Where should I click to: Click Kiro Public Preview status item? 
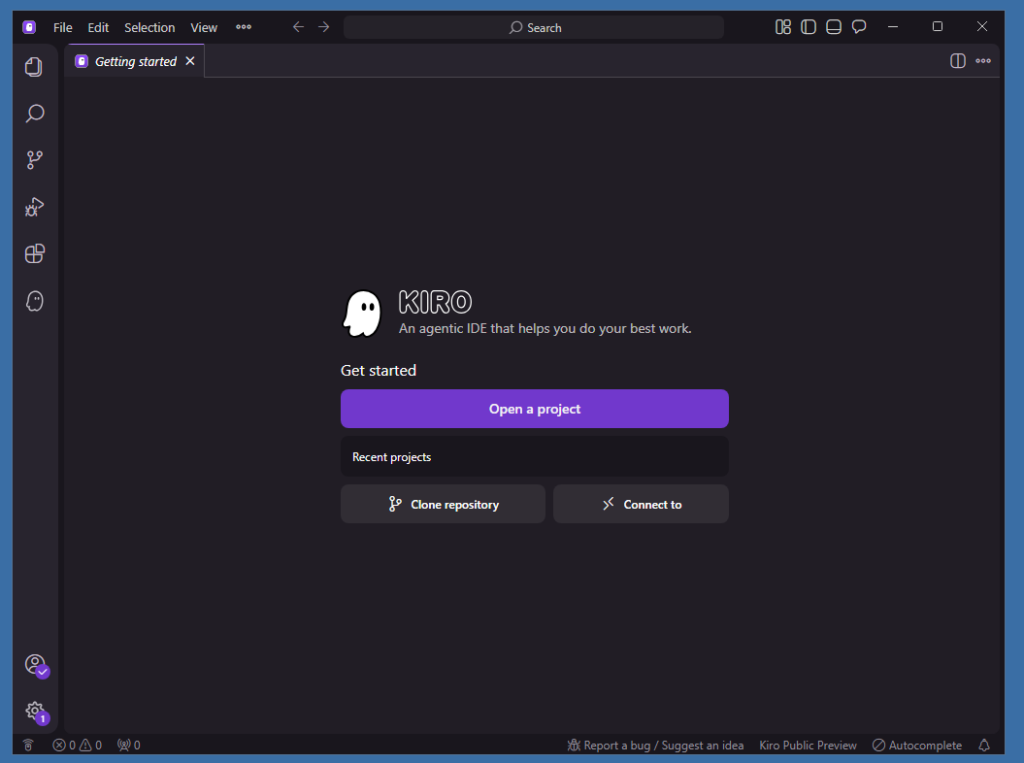[808, 745]
